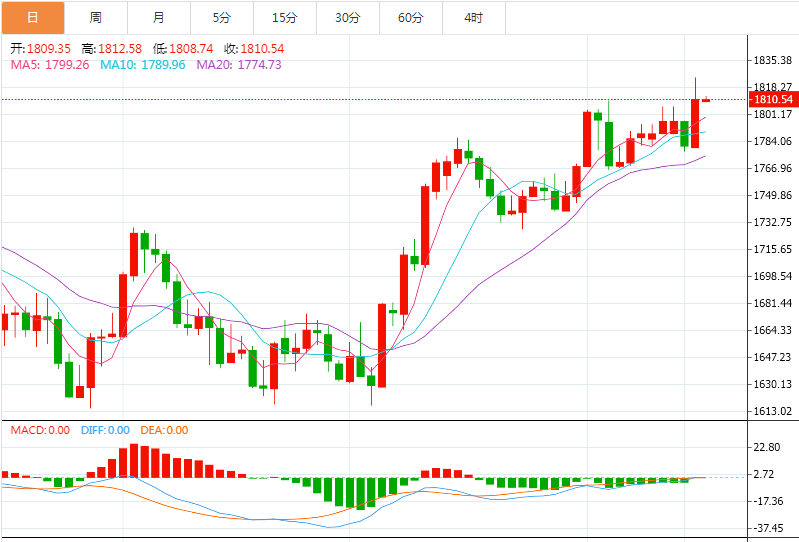Switch to the 月 monthly tab

click(159, 18)
